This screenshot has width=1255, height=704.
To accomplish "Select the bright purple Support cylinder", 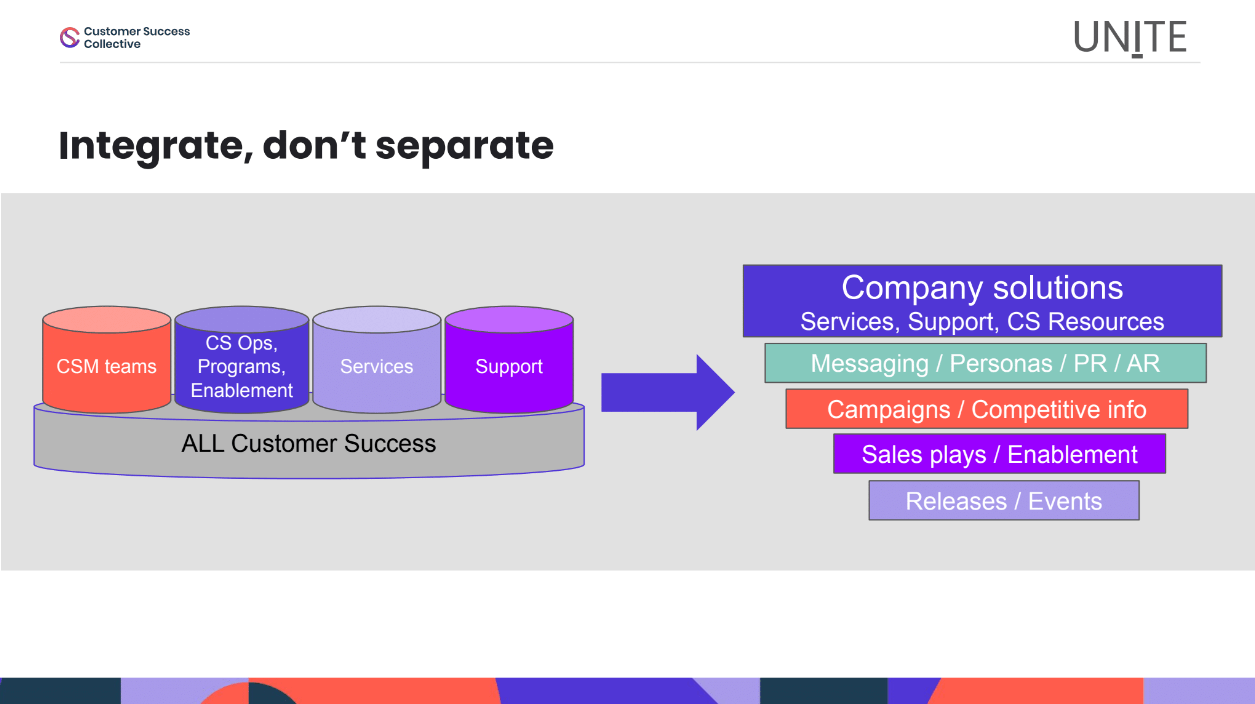I will coord(509,366).
